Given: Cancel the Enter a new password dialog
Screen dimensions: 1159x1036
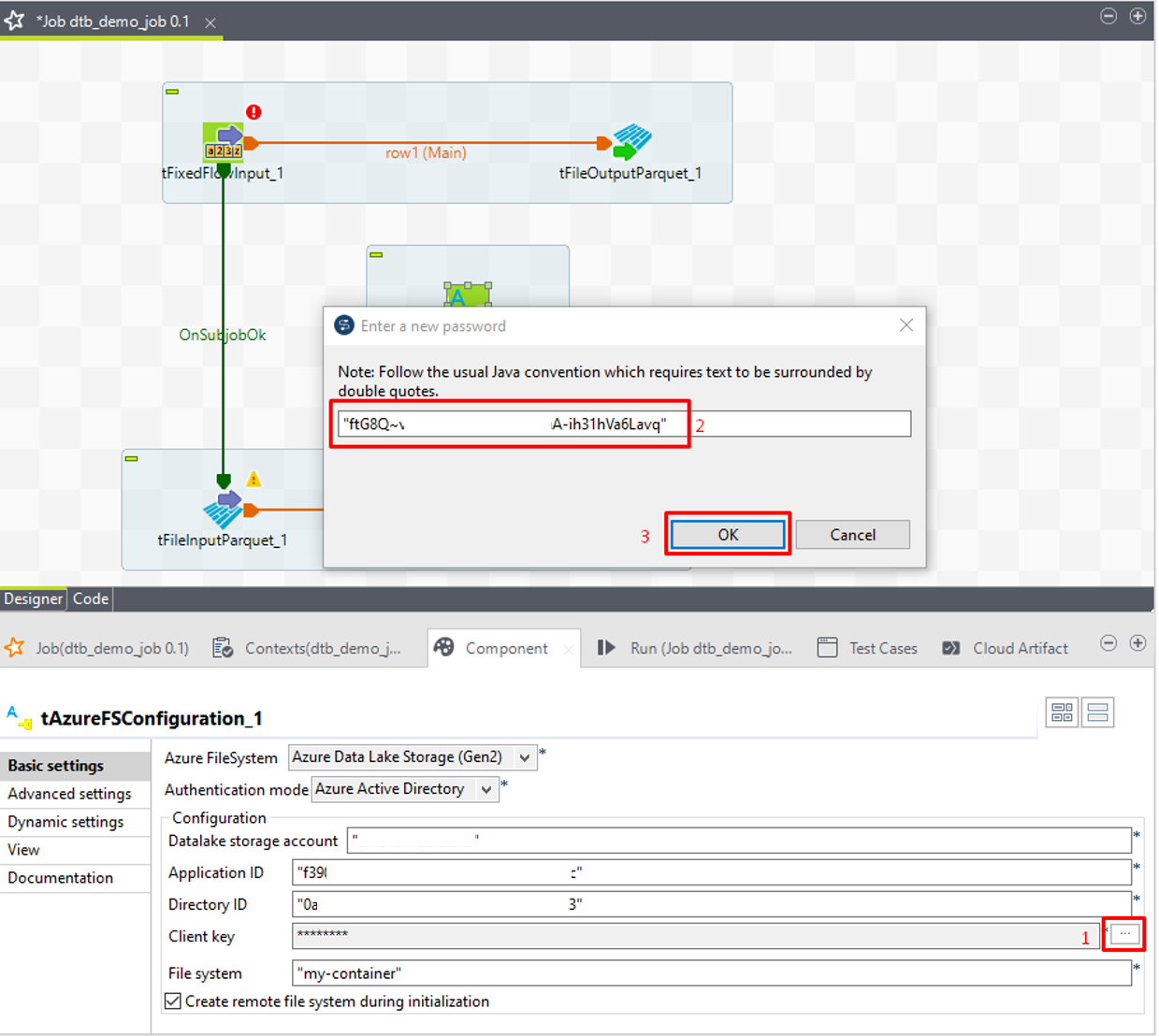Looking at the screenshot, I should click(x=852, y=535).
